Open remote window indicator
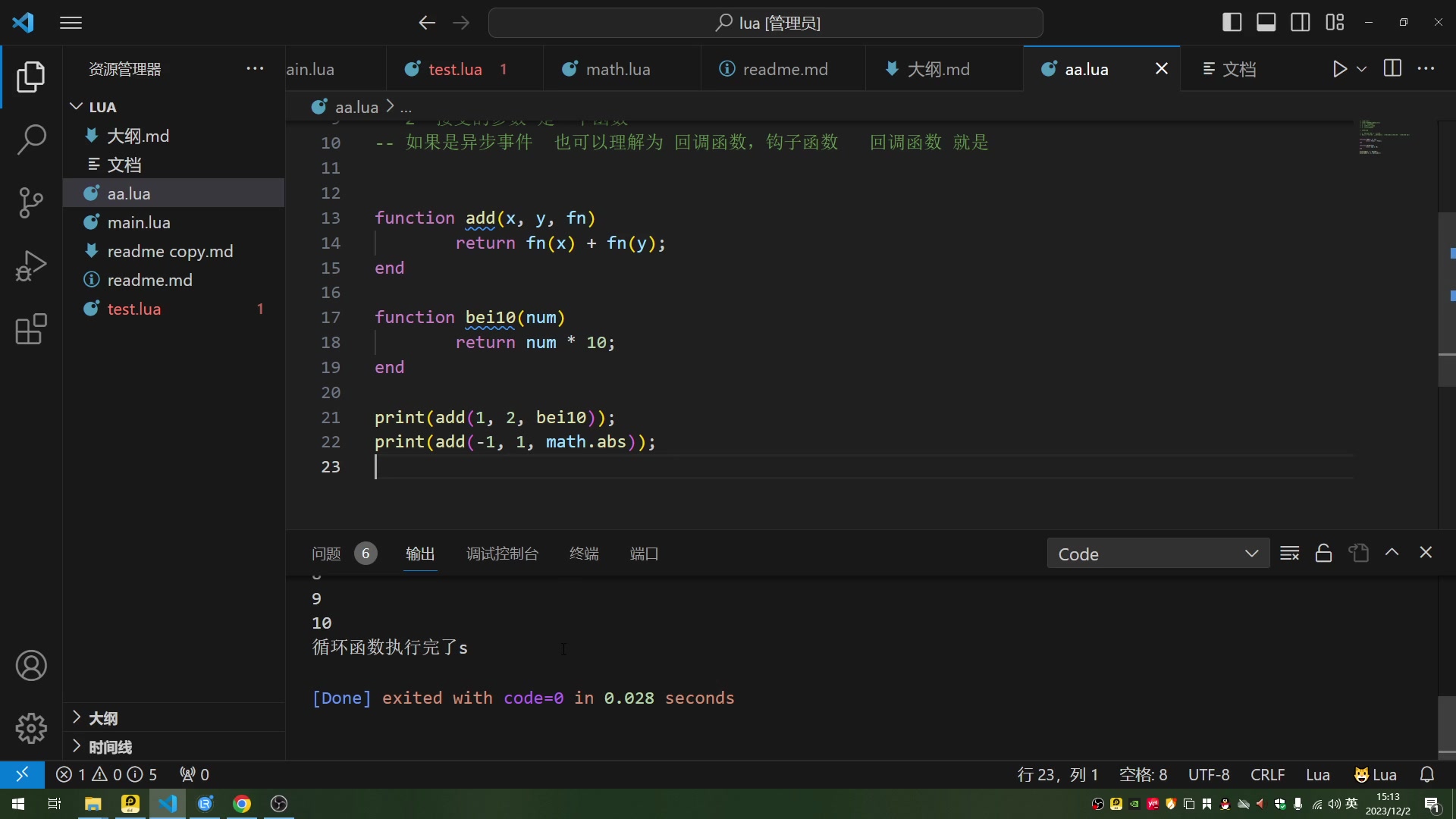 (22, 774)
